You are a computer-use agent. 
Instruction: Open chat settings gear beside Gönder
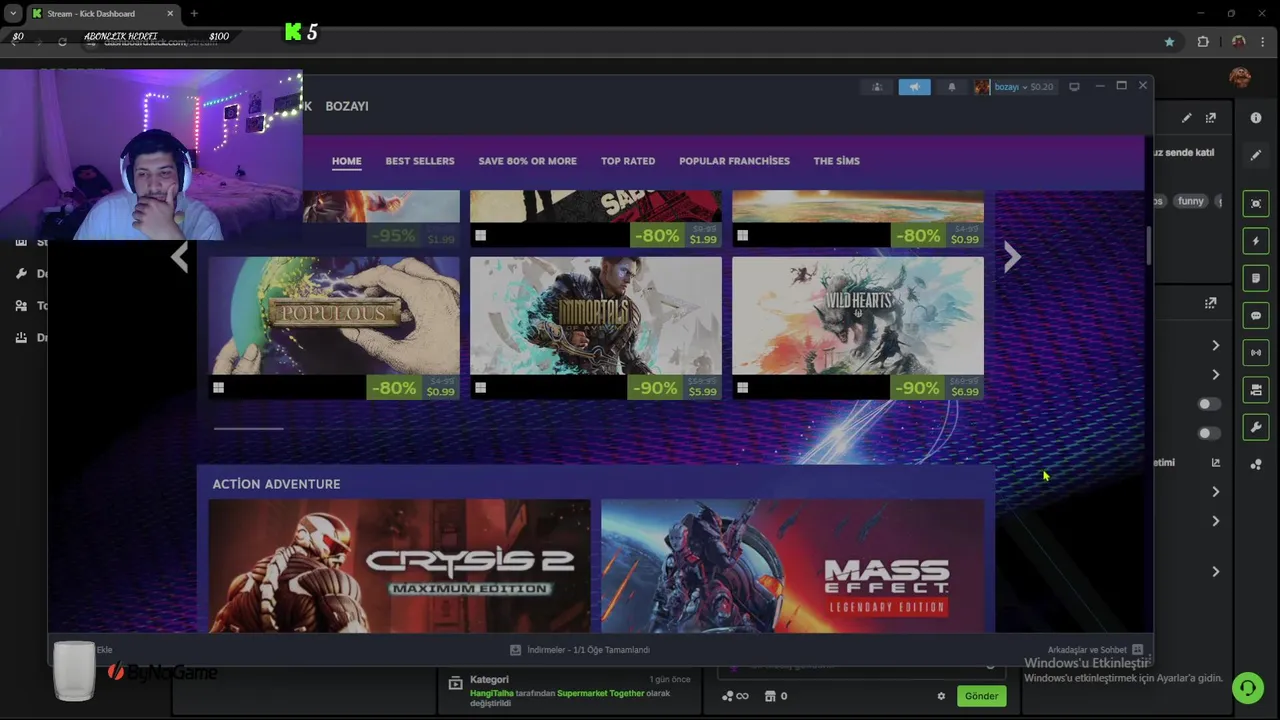pyautogui.click(x=941, y=696)
